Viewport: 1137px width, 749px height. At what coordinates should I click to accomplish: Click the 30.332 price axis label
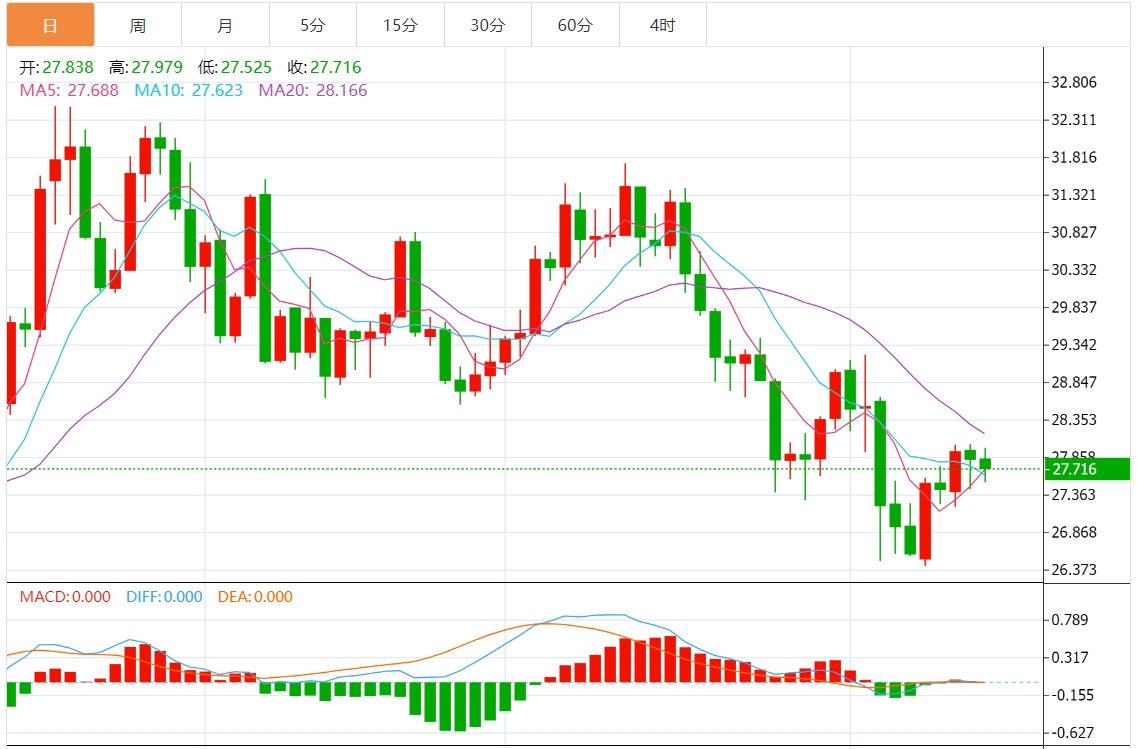(x=1074, y=270)
